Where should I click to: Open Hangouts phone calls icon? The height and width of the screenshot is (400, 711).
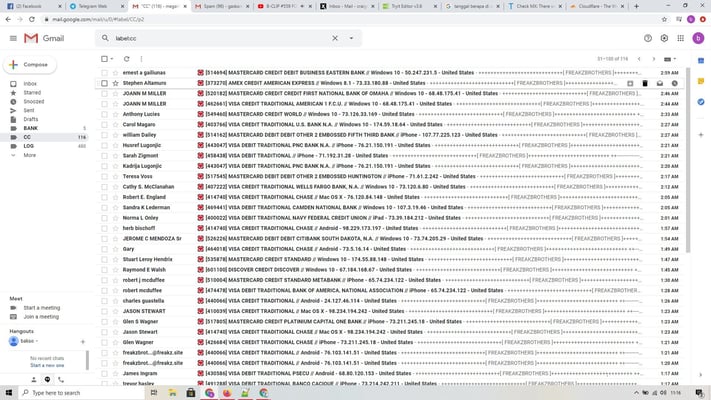click(x=61, y=380)
